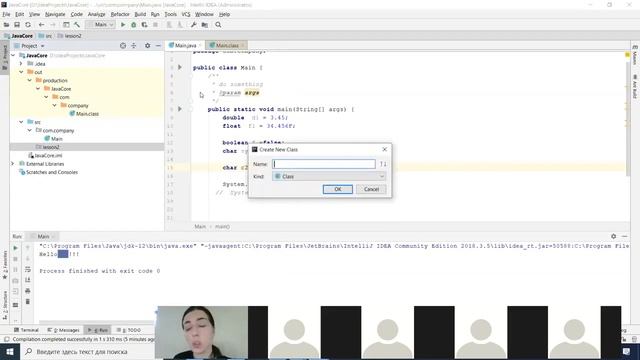640x360 pixels.
Task: Open Run panel gear settings
Action: [613, 236]
